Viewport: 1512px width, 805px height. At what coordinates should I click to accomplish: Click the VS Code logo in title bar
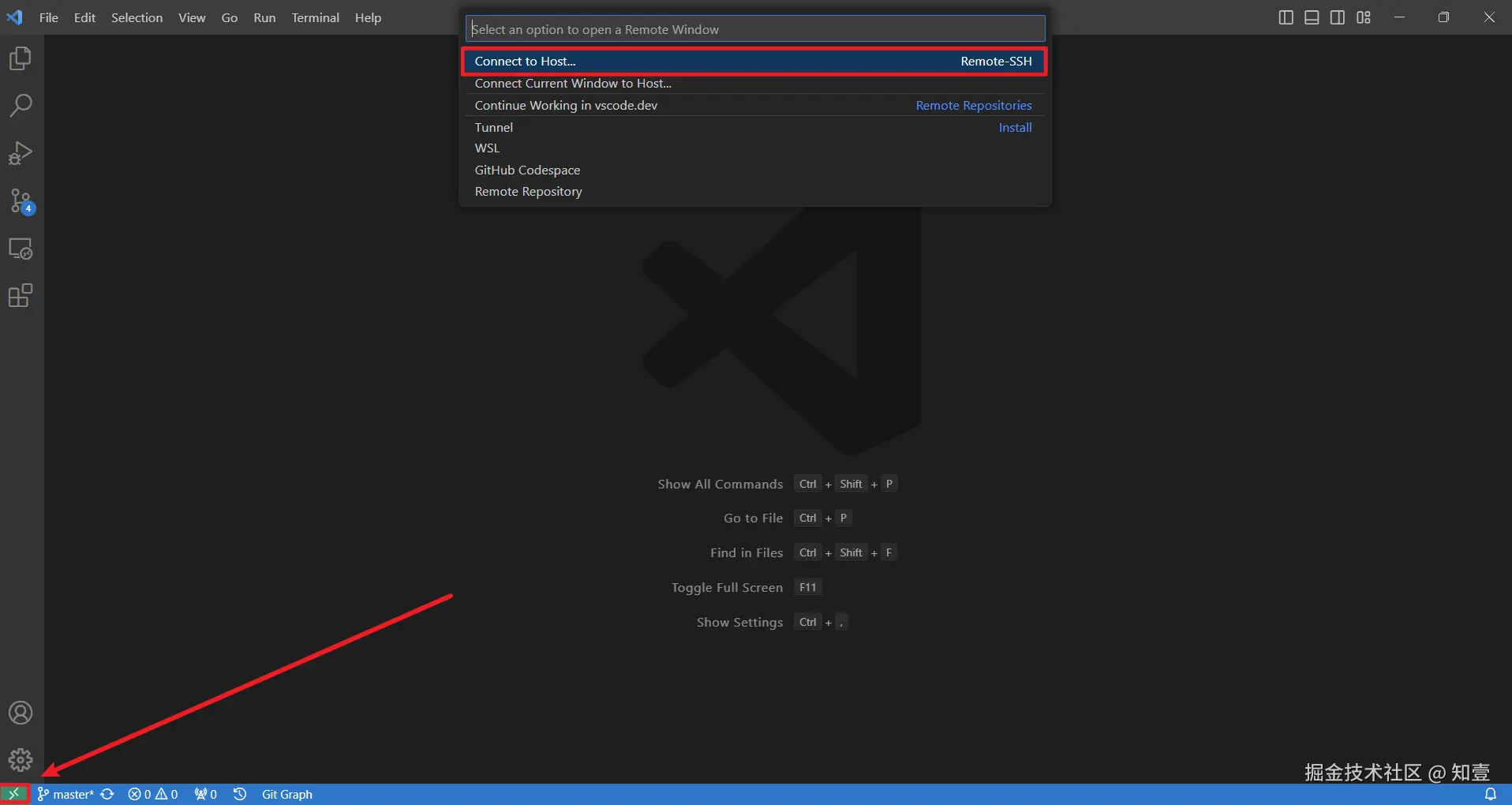click(15, 17)
